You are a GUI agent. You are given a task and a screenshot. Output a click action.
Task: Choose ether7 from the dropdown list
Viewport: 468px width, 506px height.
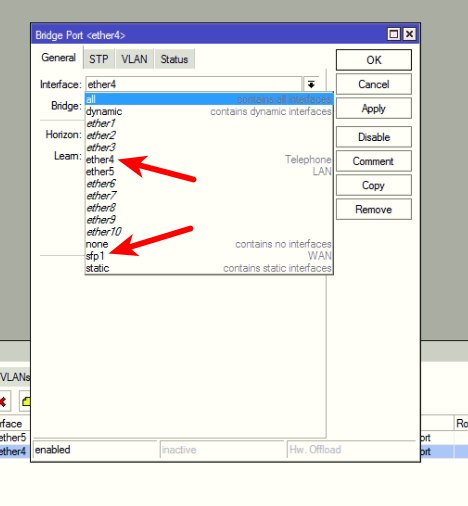point(209,195)
